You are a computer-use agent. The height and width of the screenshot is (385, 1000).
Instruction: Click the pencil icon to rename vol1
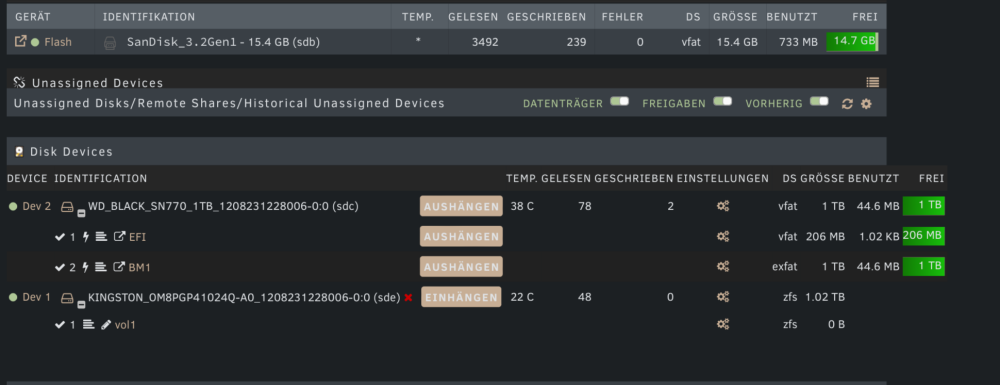106,324
